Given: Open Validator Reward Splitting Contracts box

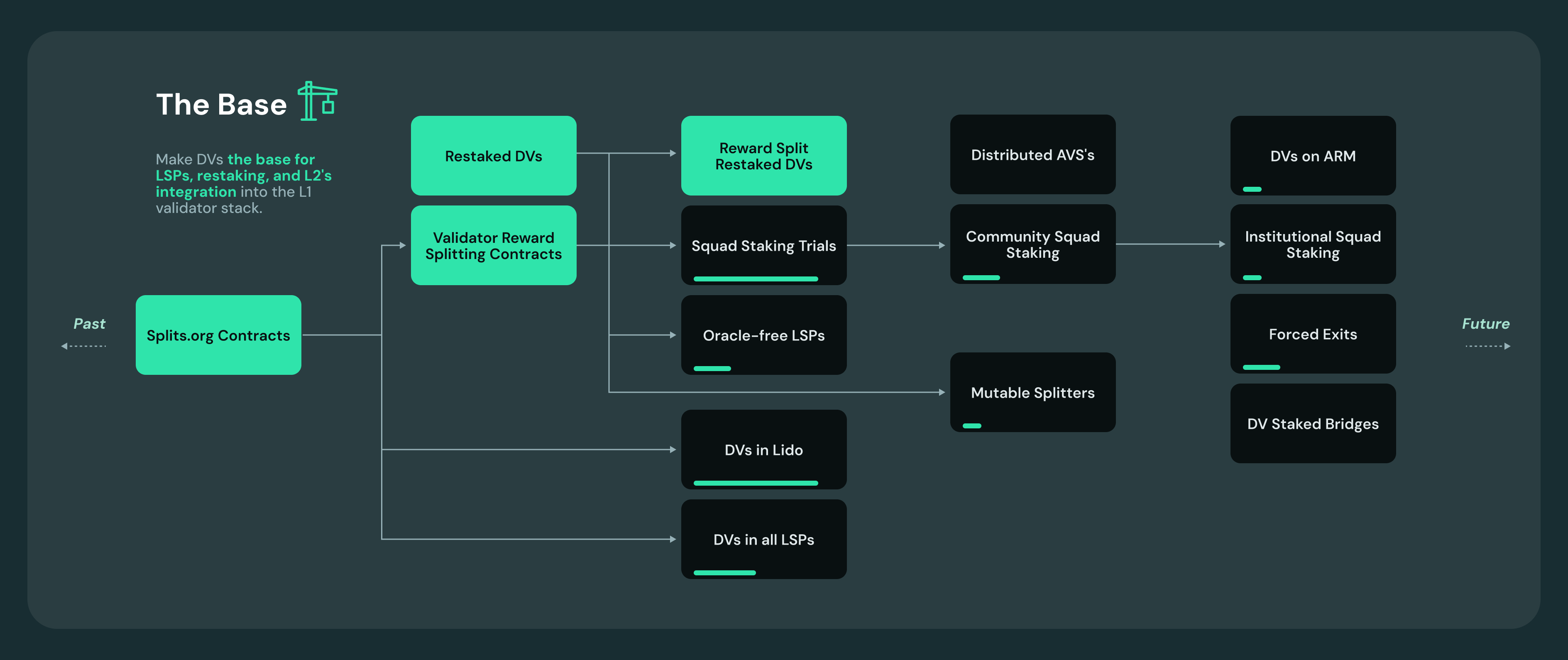Looking at the screenshot, I should pos(493,245).
